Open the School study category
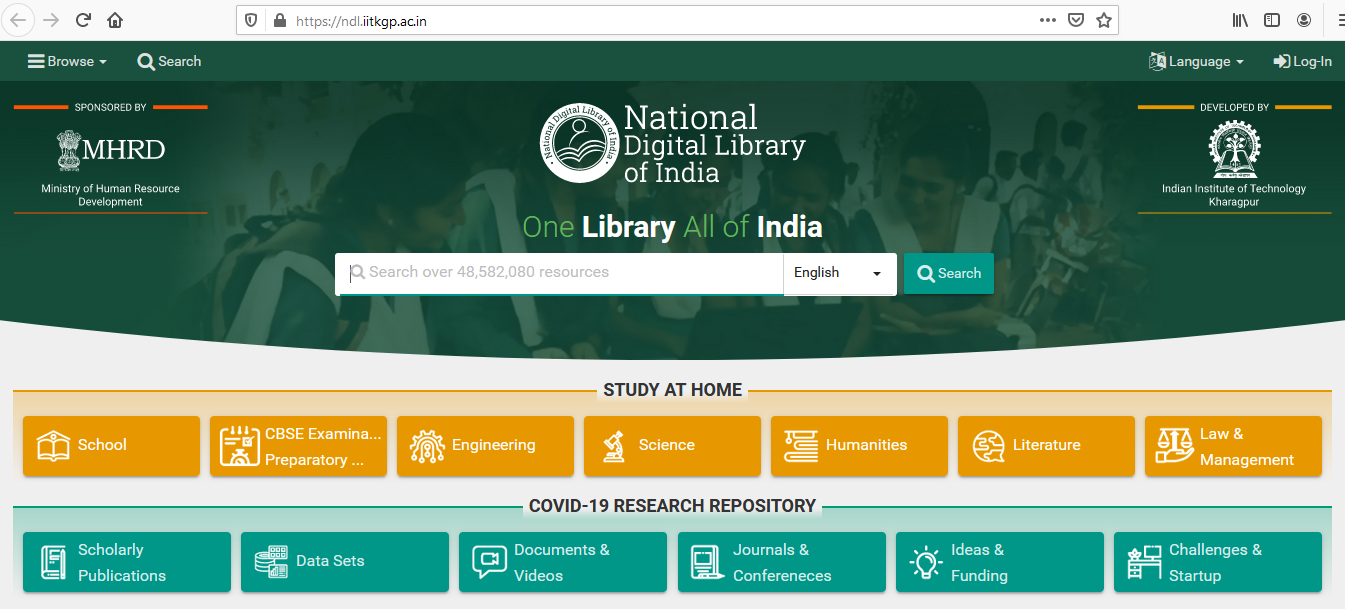The image size is (1345, 609). tap(111, 446)
